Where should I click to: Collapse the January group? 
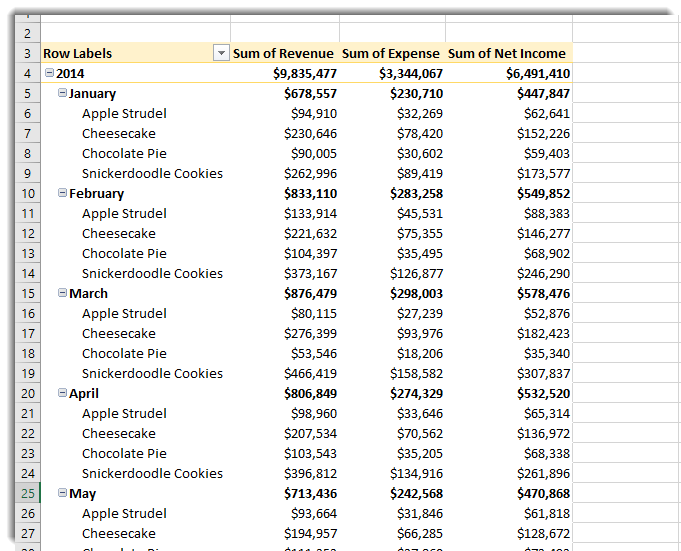coord(63,93)
